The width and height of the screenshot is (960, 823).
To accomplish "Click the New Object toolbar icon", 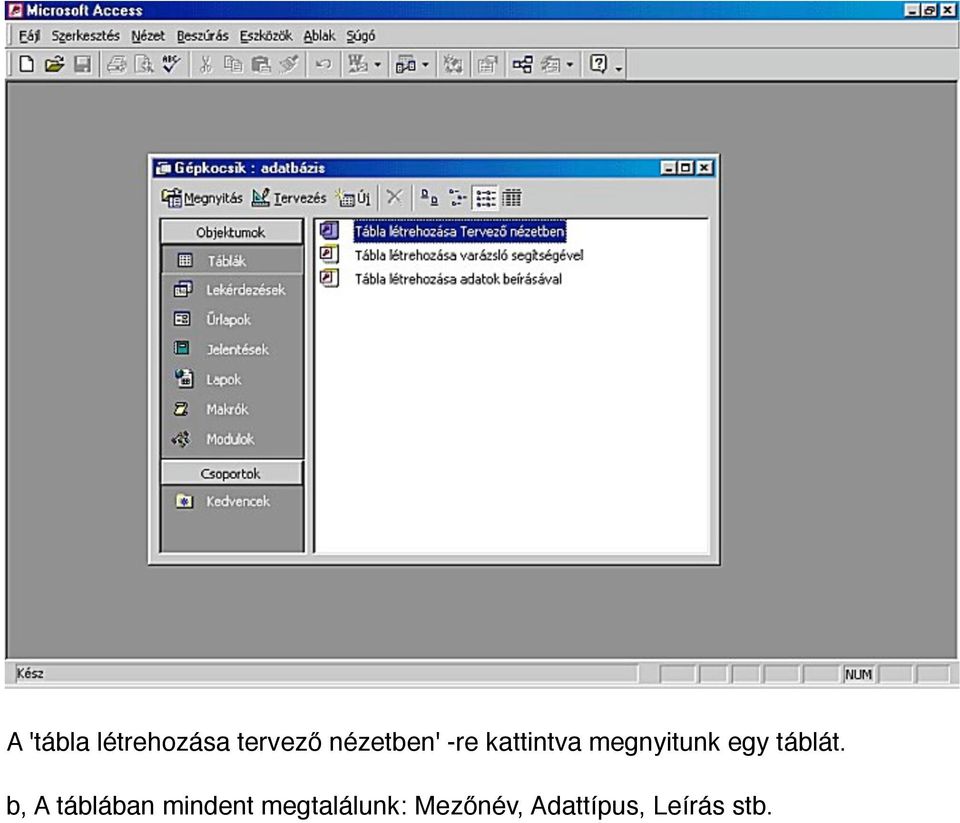I will tap(550, 64).
